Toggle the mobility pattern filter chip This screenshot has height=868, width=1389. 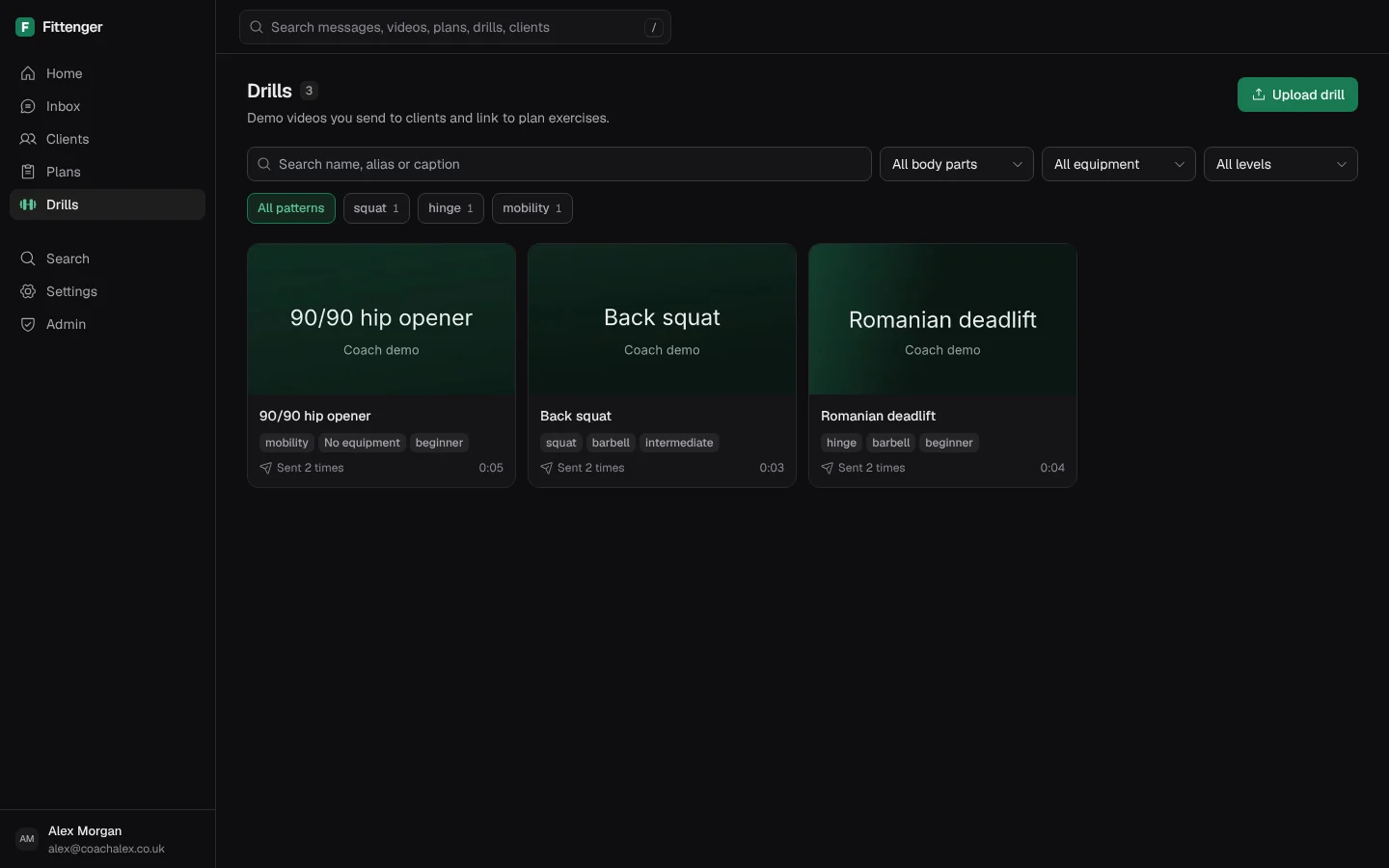point(532,208)
